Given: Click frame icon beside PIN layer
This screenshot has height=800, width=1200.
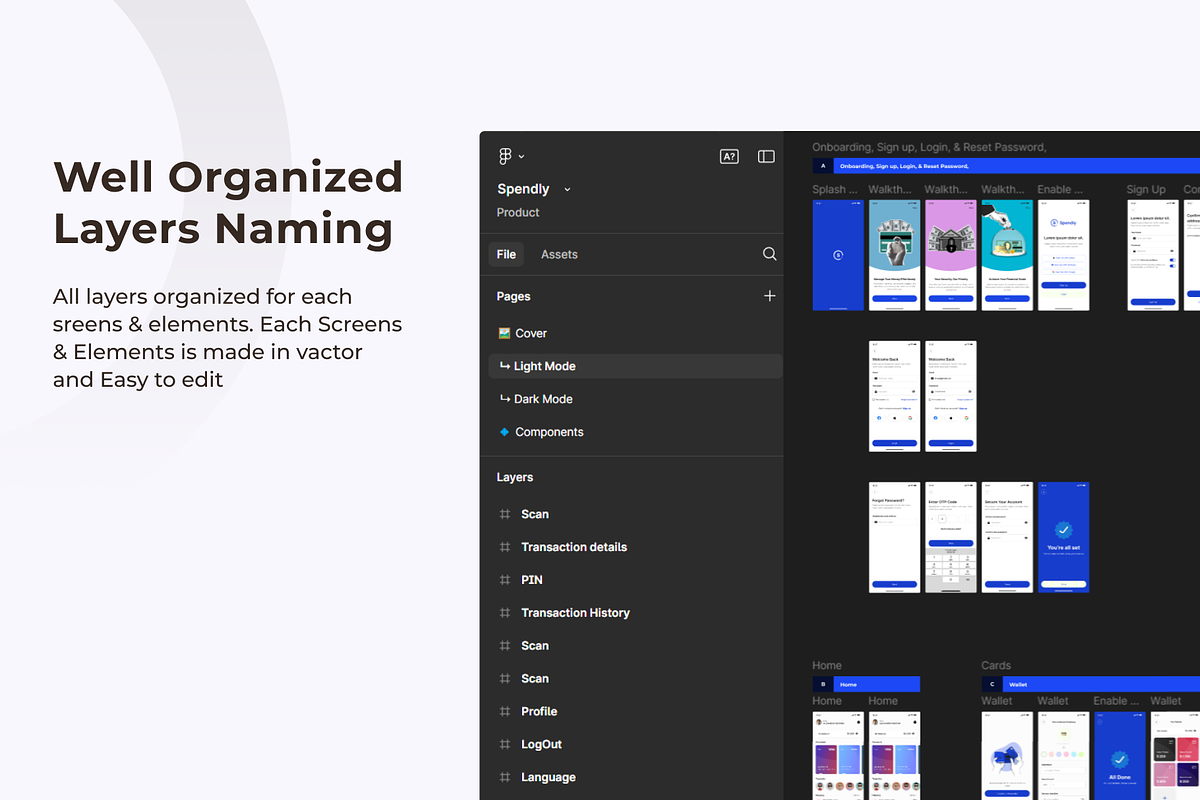Looking at the screenshot, I should [505, 580].
